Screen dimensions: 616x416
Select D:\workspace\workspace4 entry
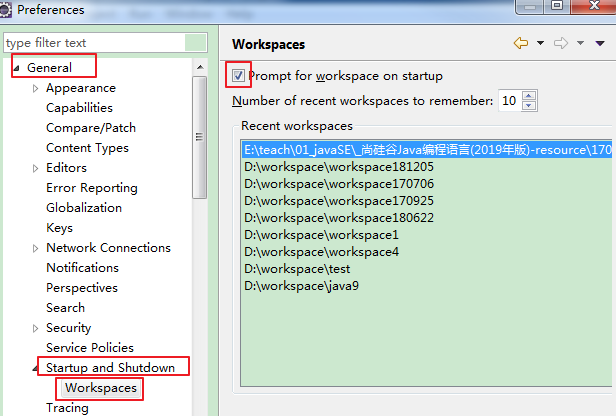321,252
